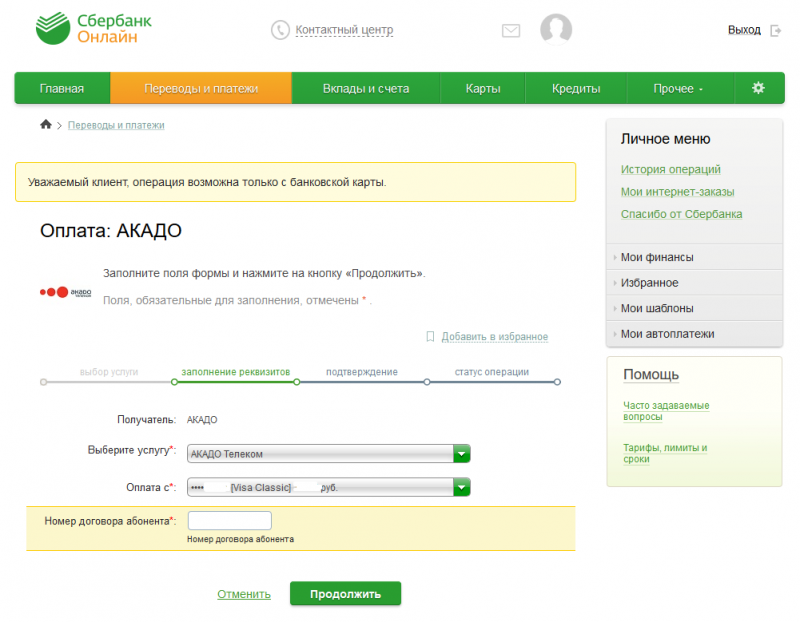800x622 pixels.
Task: Go to the Вклады и счета tab
Action: 366,88
